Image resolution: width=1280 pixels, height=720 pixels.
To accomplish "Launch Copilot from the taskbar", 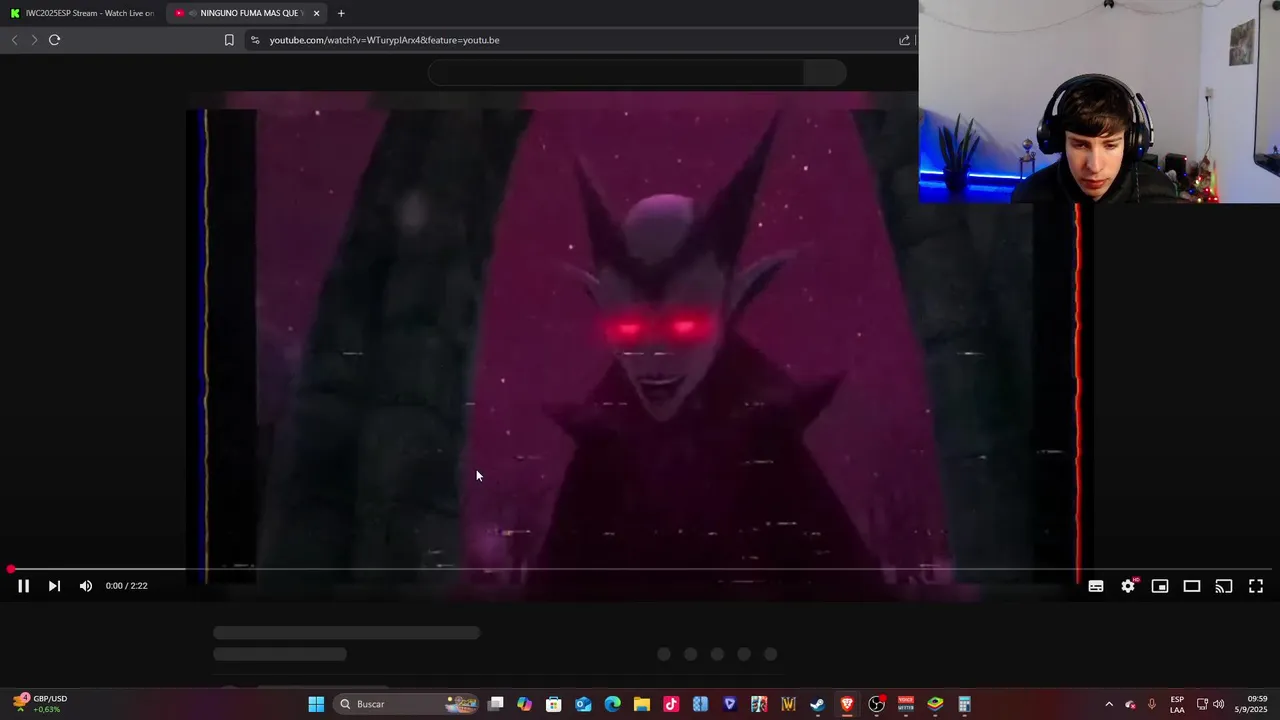I will tap(525, 704).
